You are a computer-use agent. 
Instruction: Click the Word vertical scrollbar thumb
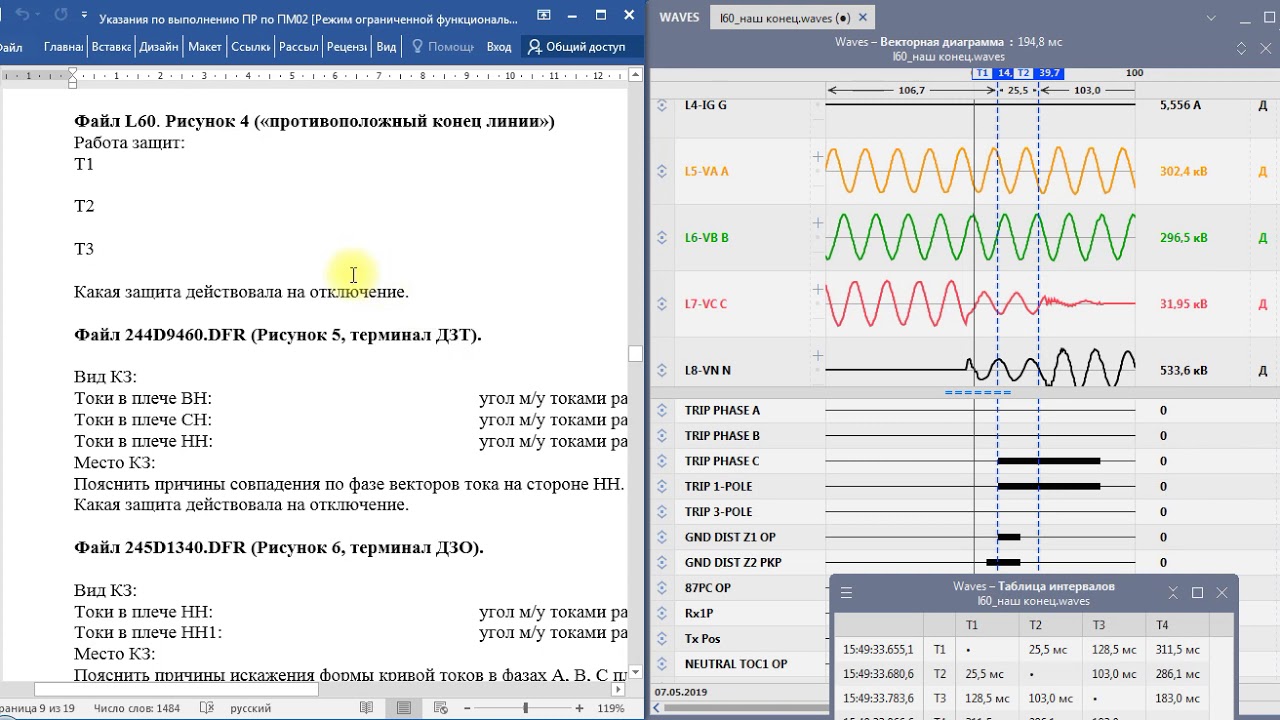click(x=635, y=353)
